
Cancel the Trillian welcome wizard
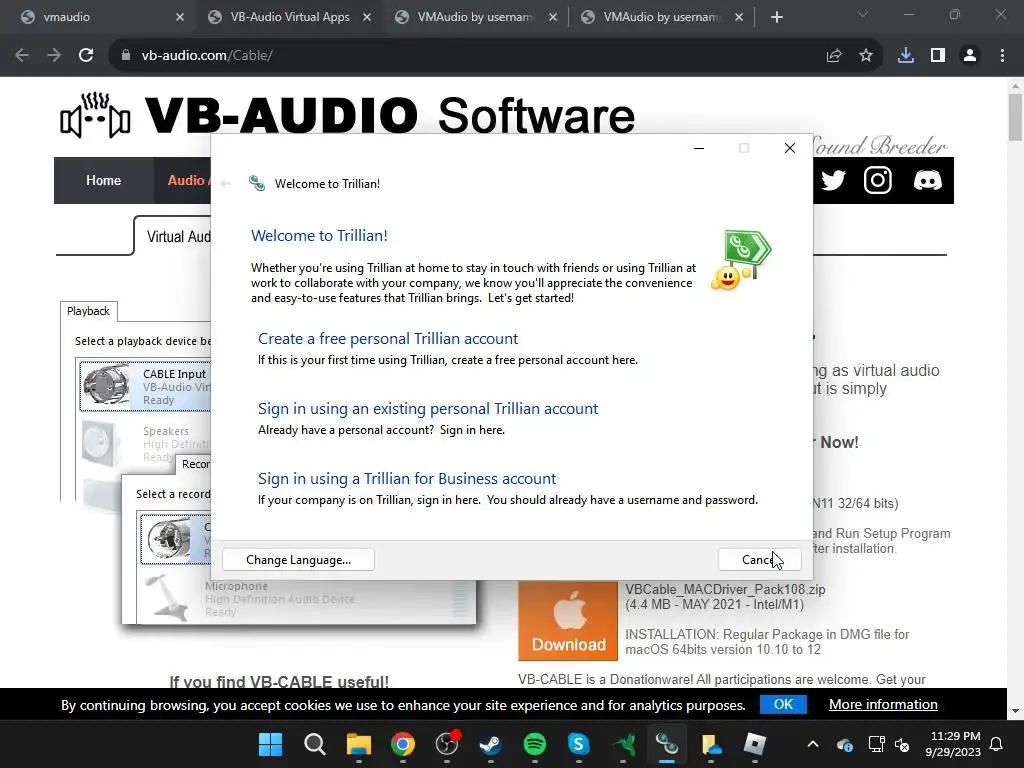tap(760, 560)
